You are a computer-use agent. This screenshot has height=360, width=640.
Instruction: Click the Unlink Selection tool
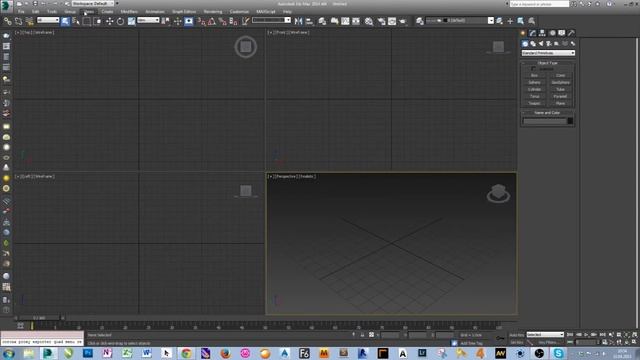18,21
